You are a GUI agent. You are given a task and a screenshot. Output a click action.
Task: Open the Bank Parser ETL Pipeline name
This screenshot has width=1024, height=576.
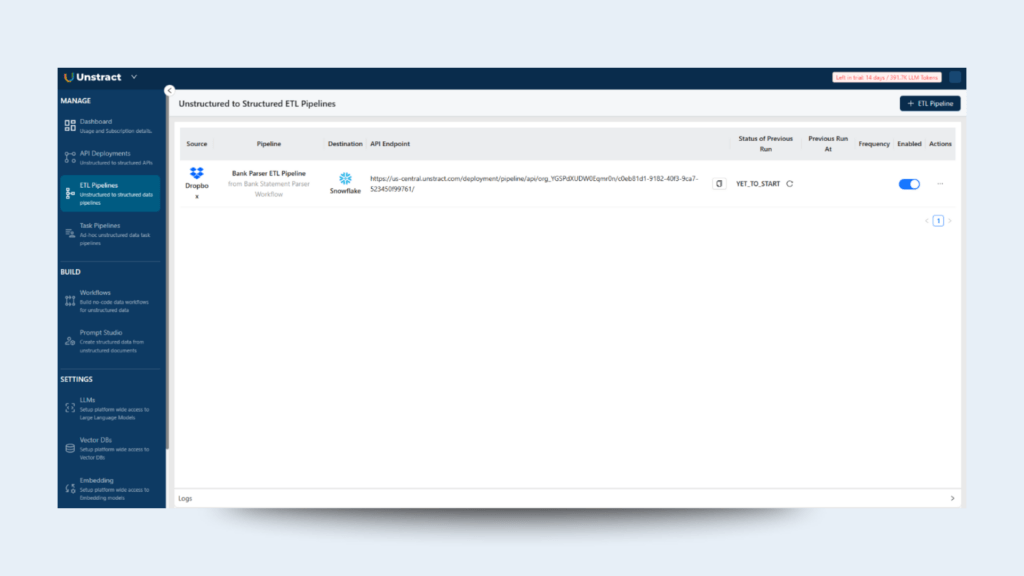[x=269, y=173]
